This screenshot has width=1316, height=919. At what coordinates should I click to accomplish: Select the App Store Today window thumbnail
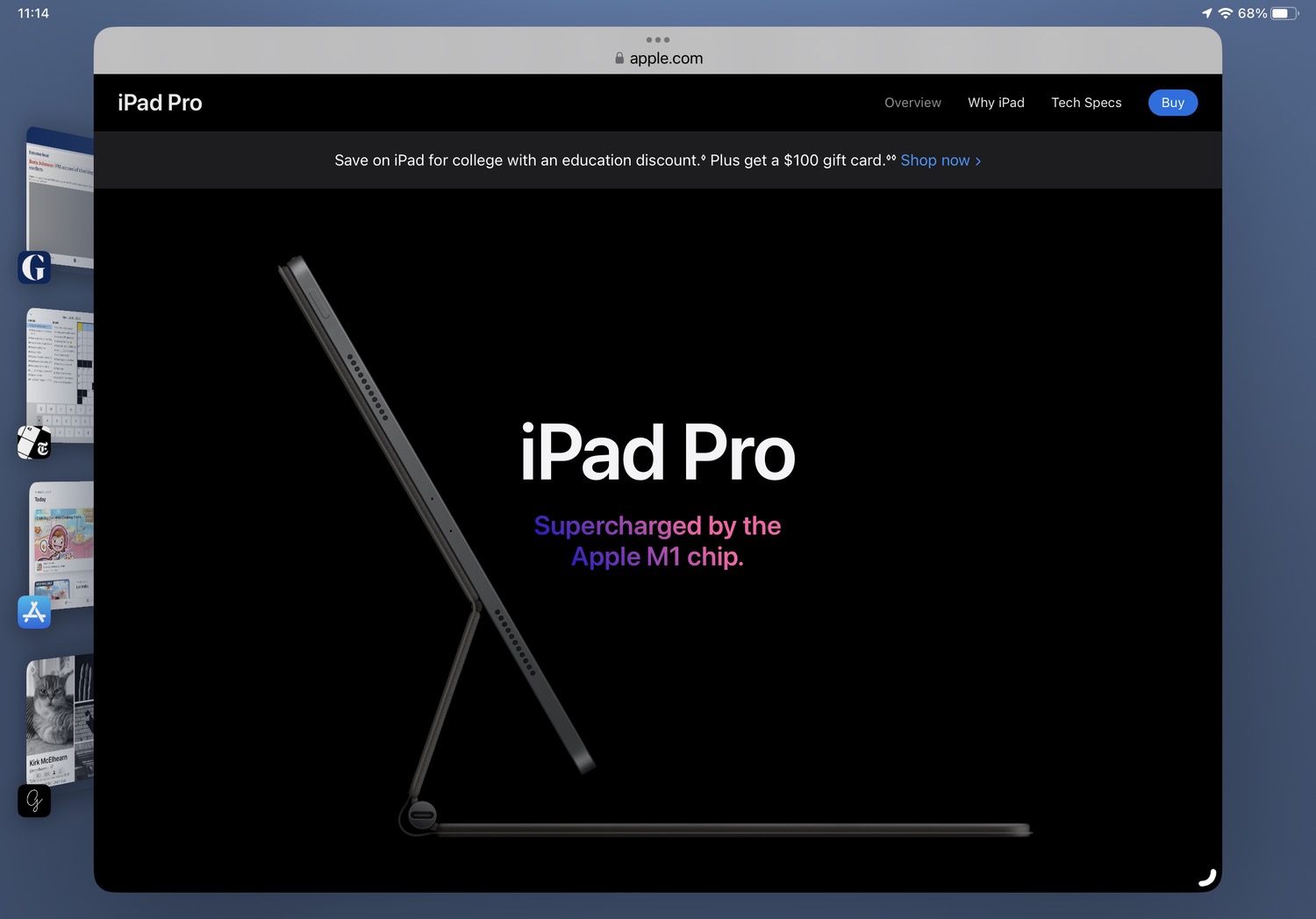click(61, 545)
